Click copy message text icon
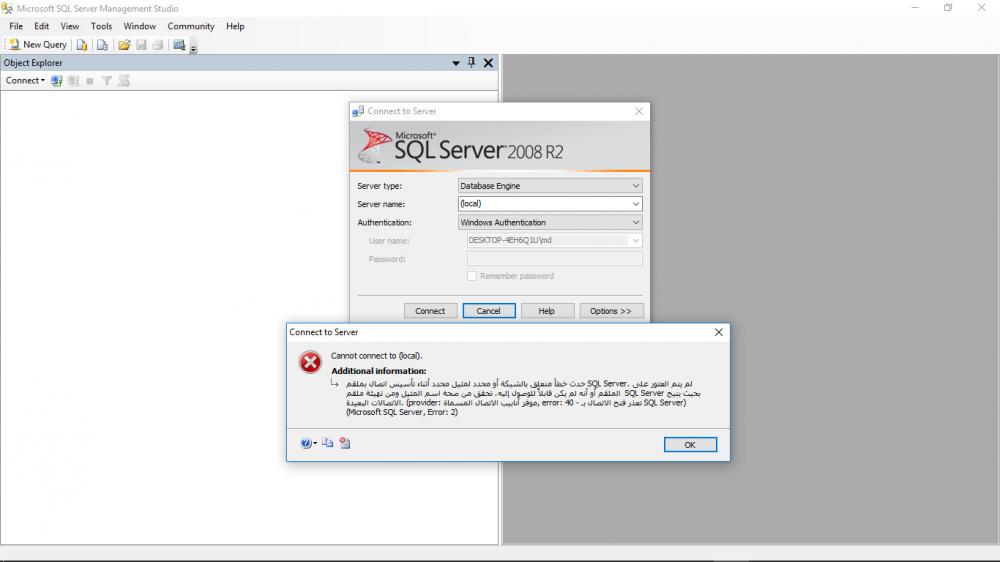Image resolution: width=1000 pixels, height=562 pixels. tap(328, 443)
